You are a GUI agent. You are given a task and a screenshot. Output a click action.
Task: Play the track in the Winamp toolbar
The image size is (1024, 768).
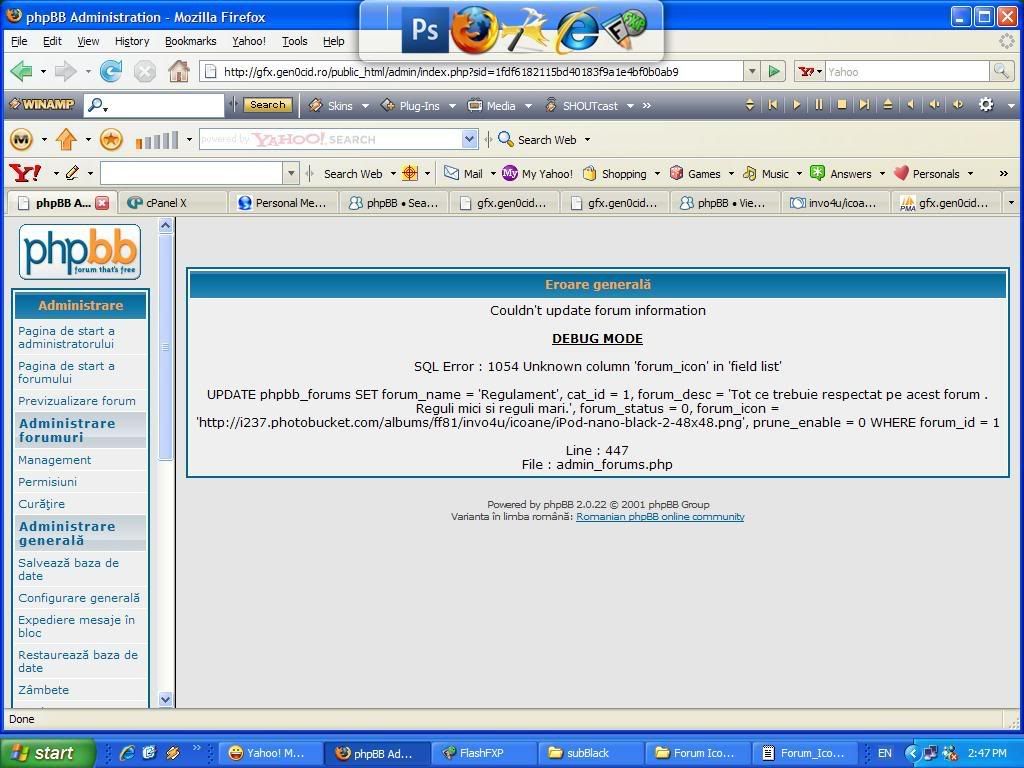click(796, 104)
